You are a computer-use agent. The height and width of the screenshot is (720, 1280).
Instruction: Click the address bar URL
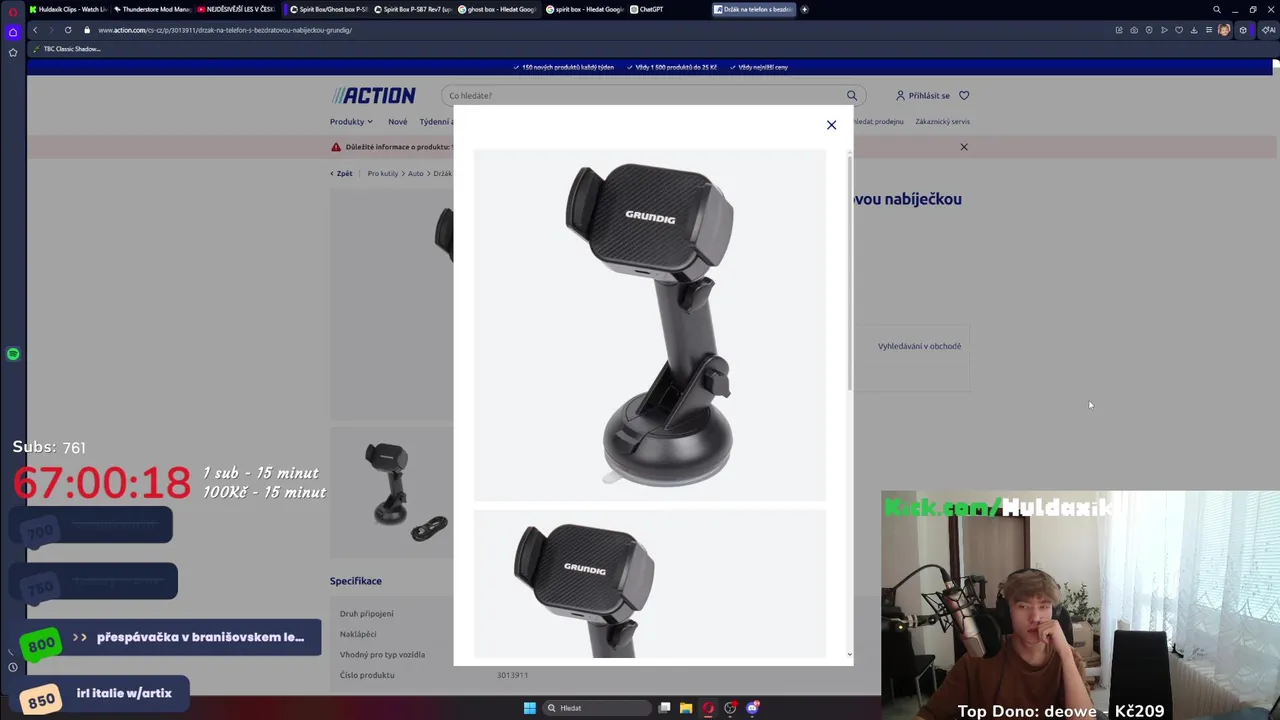pos(225,30)
